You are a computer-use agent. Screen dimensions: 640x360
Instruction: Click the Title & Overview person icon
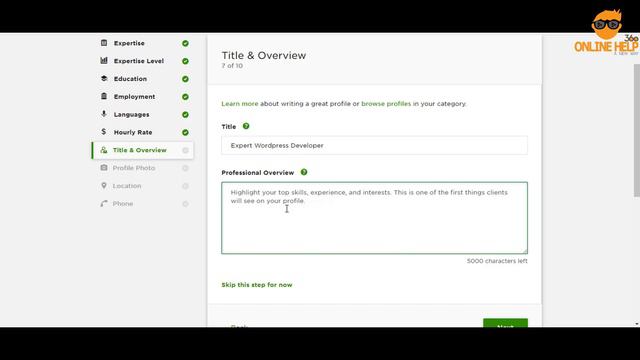(x=104, y=150)
